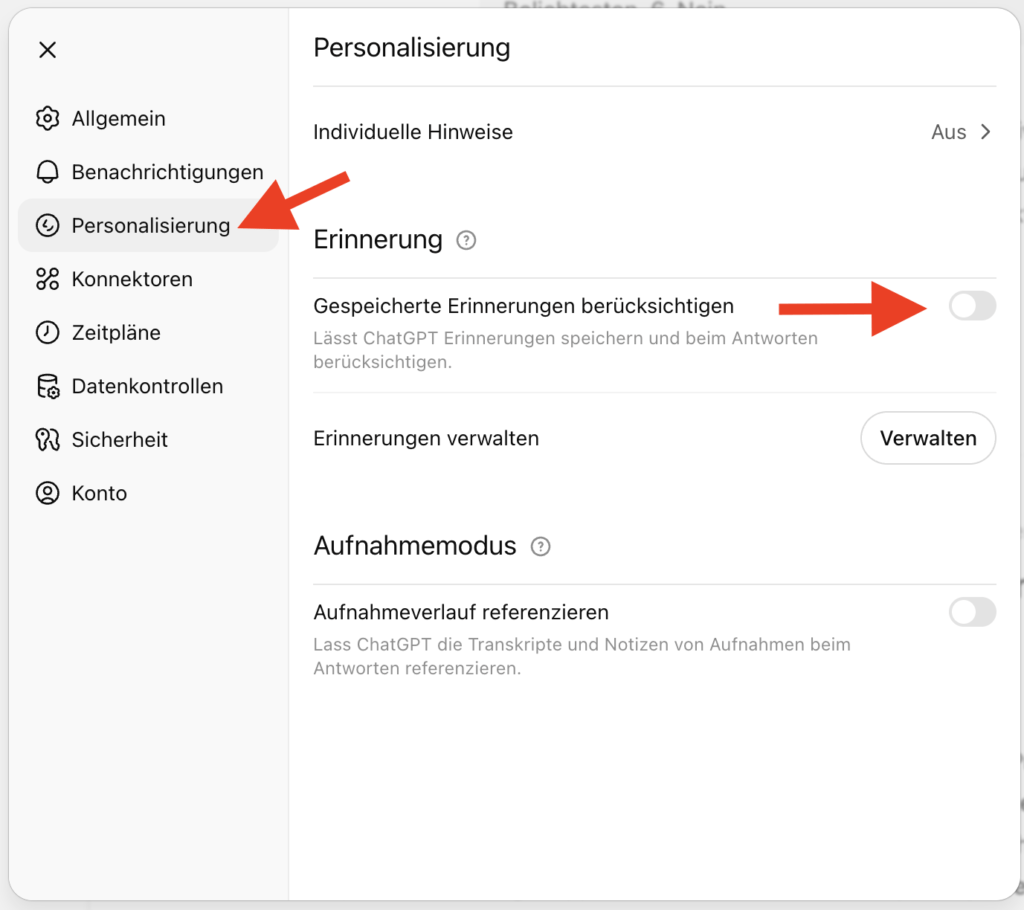Select the Benachrichtigungen bell icon

(x=47, y=171)
